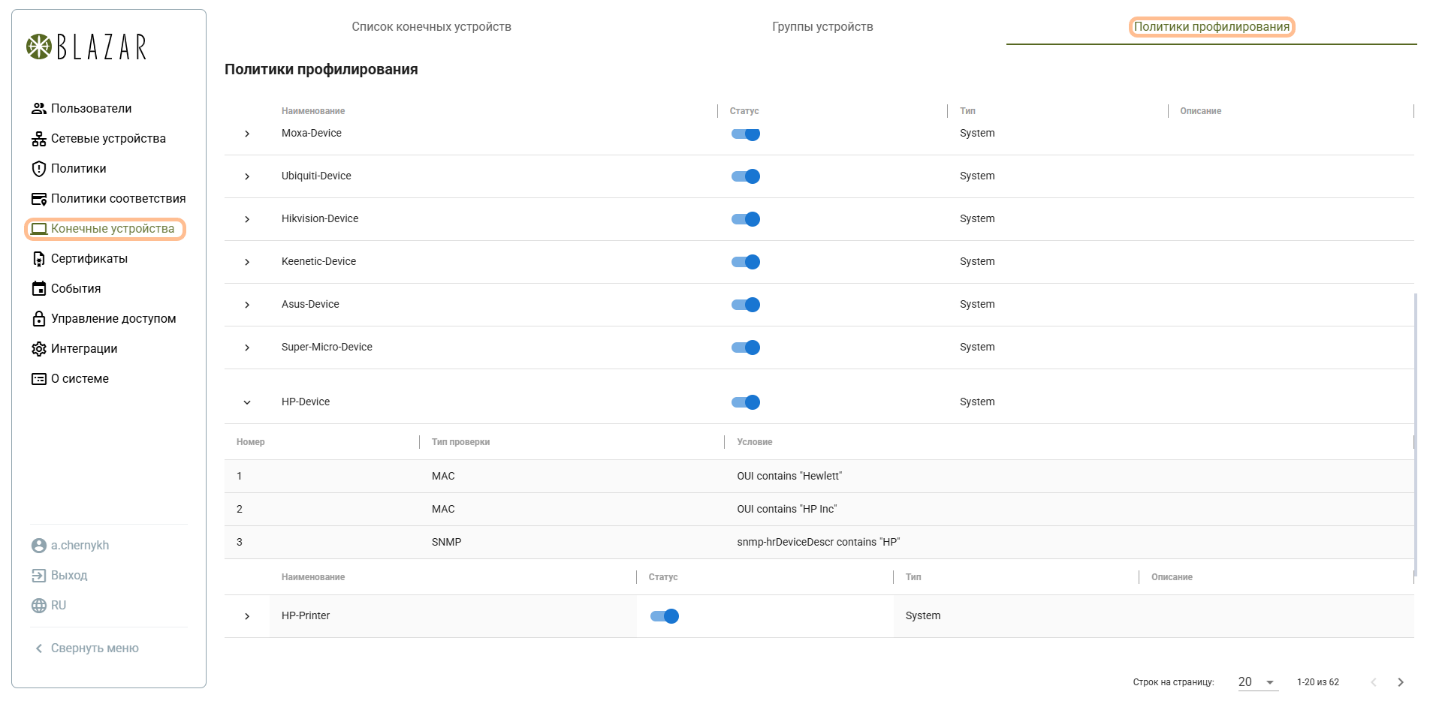Switch to the device list tab

pos(431,27)
